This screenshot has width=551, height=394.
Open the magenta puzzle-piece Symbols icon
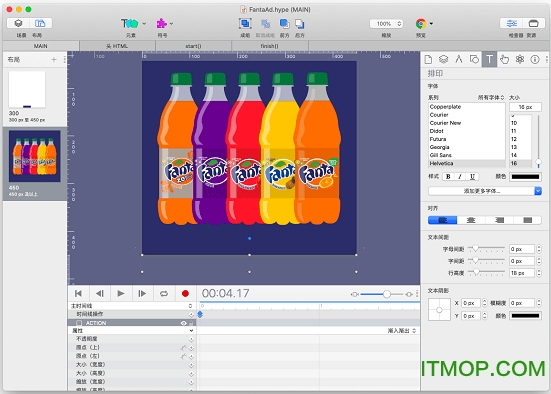pyautogui.click(x=161, y=24)
